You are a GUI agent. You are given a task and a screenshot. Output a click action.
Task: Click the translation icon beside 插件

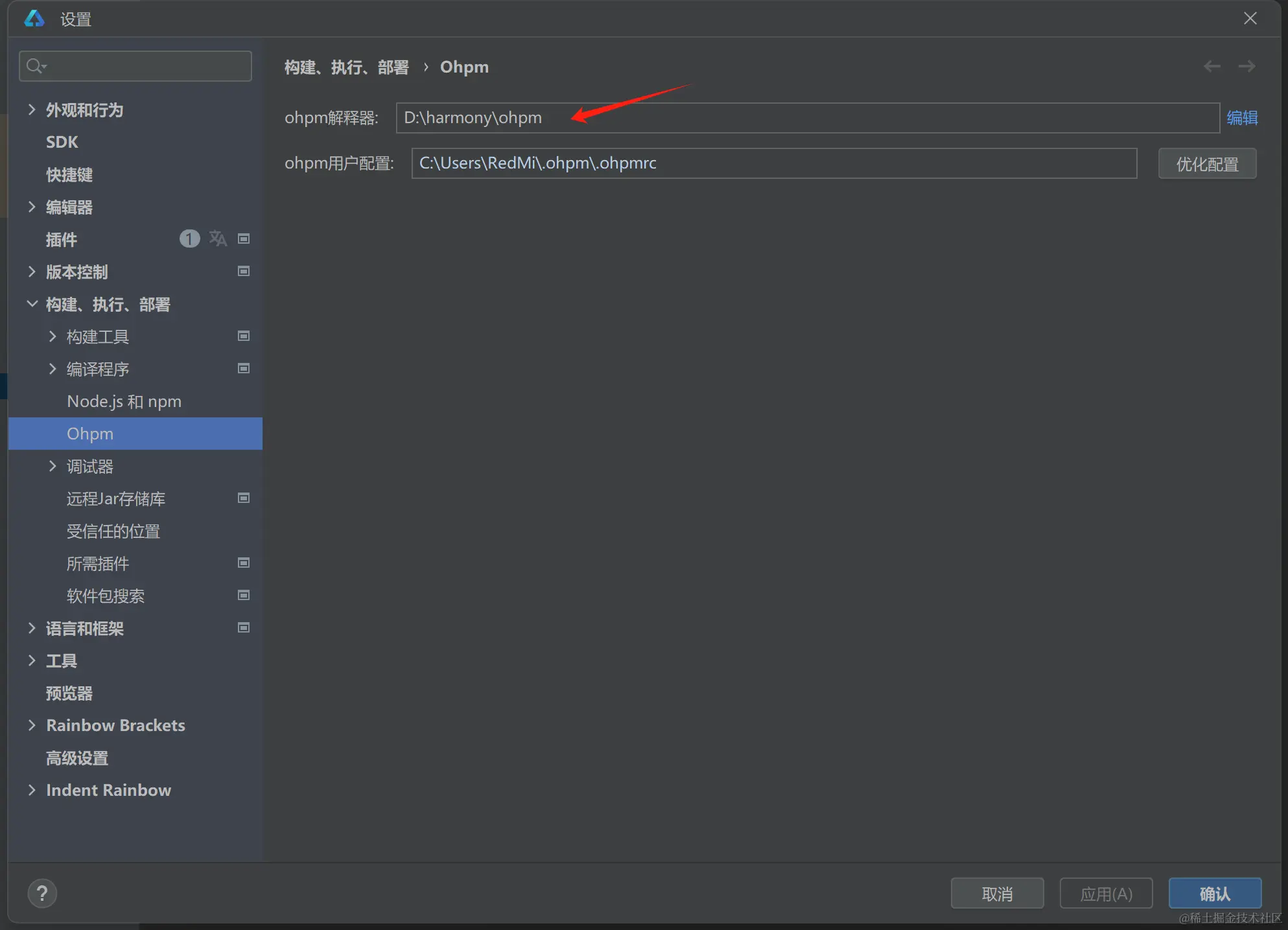point(218,239)
